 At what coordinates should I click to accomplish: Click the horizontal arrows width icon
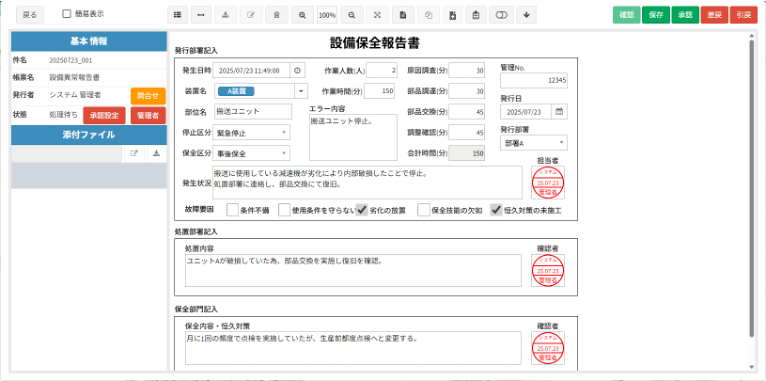[201, 15]
